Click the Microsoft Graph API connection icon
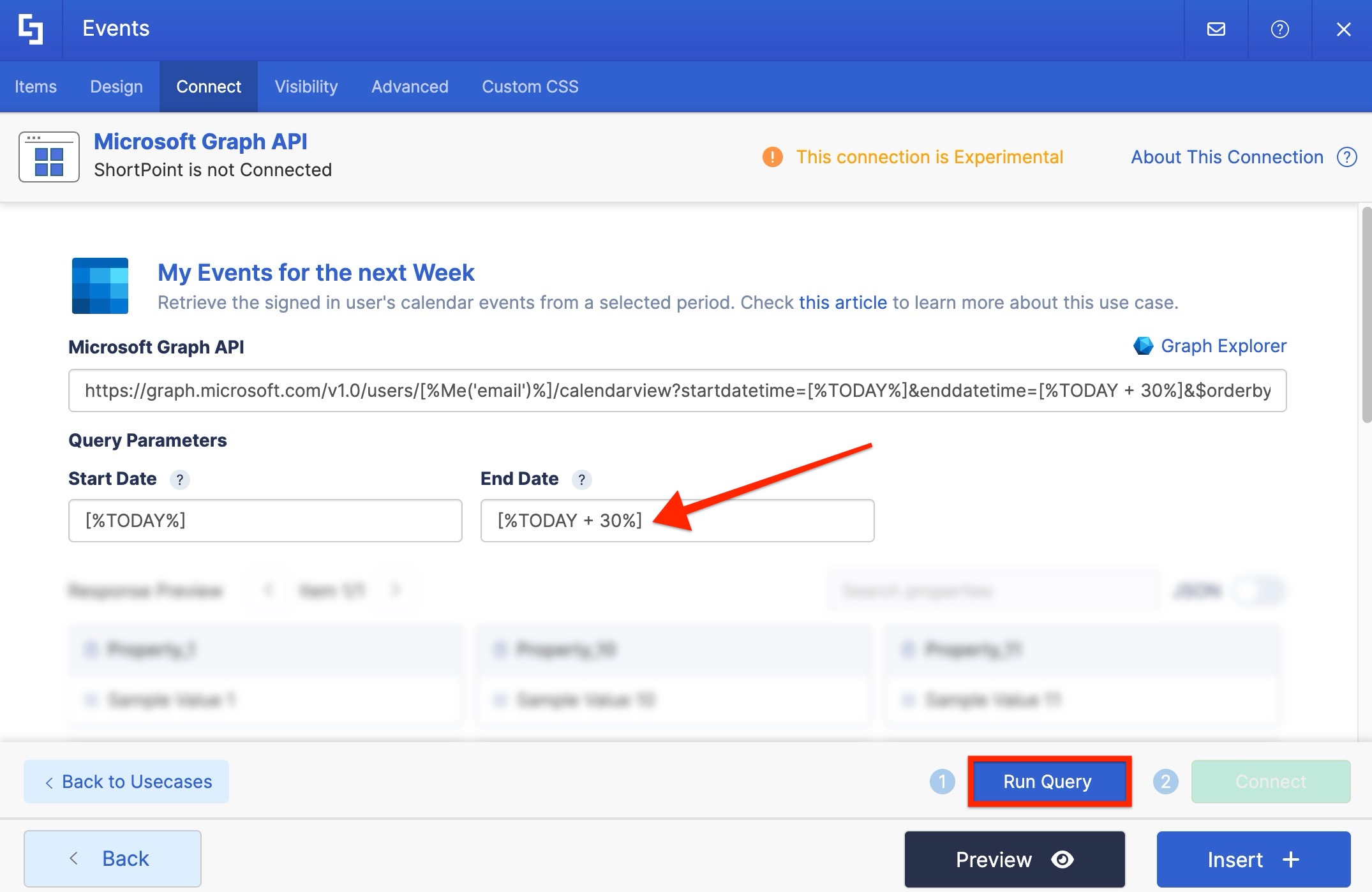Viewport: 1372px width, 892px height. click(x=49, y=157)
